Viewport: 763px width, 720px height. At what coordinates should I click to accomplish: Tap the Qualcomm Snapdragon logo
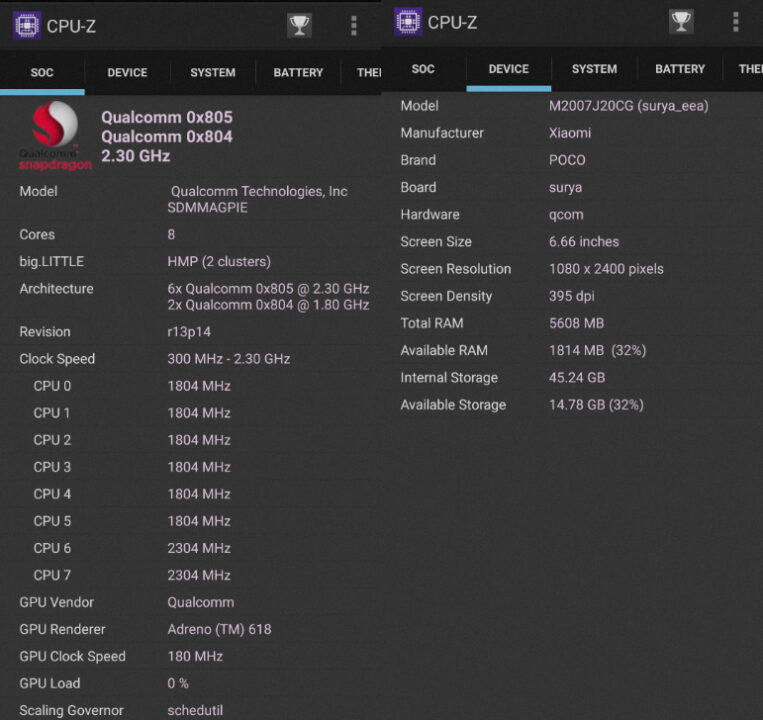pos(55,136)
